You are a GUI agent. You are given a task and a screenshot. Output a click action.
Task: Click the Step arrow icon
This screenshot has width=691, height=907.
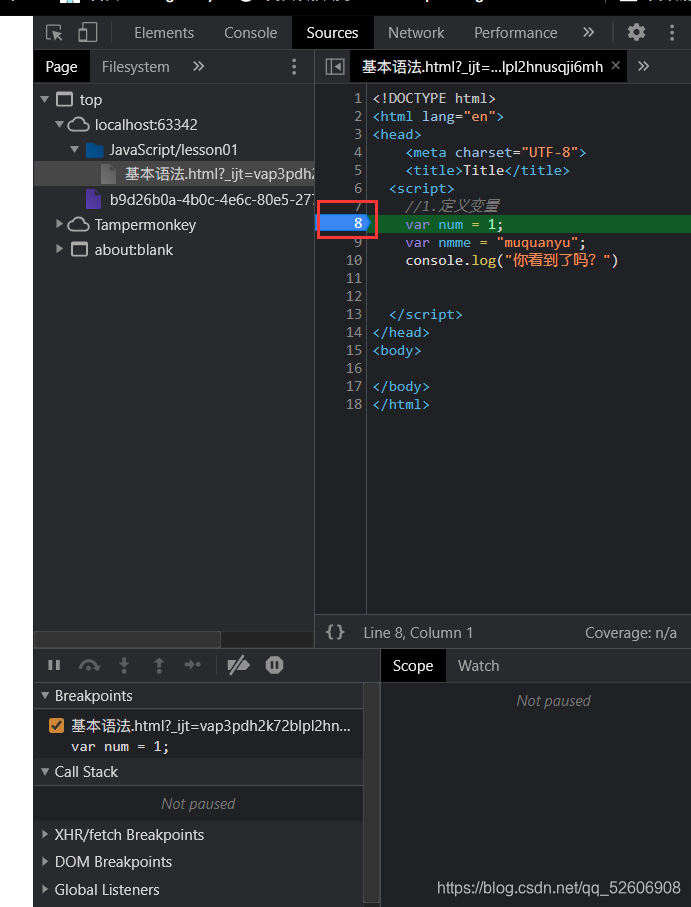193,665
